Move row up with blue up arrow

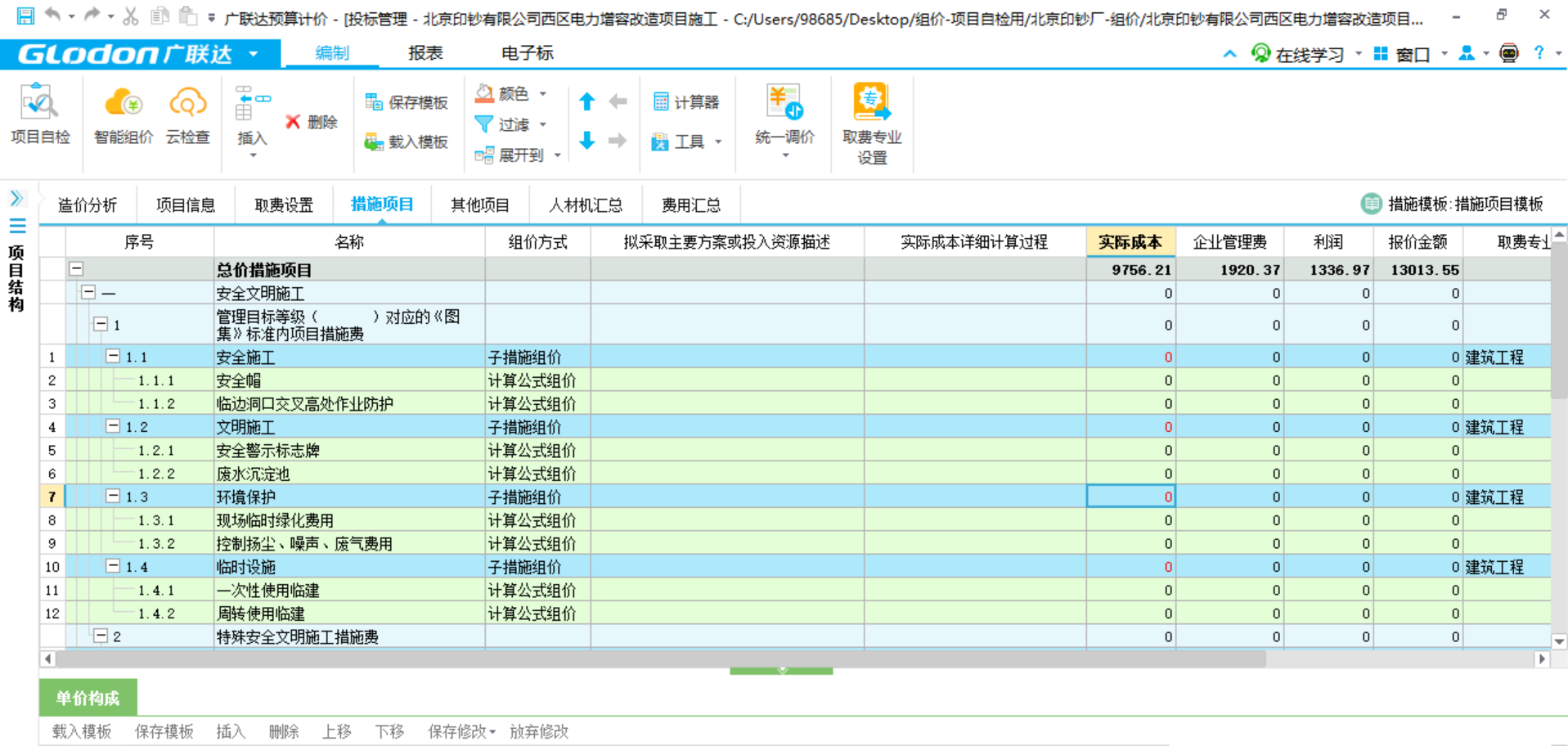pyautogui.click(x=586, y=101)
